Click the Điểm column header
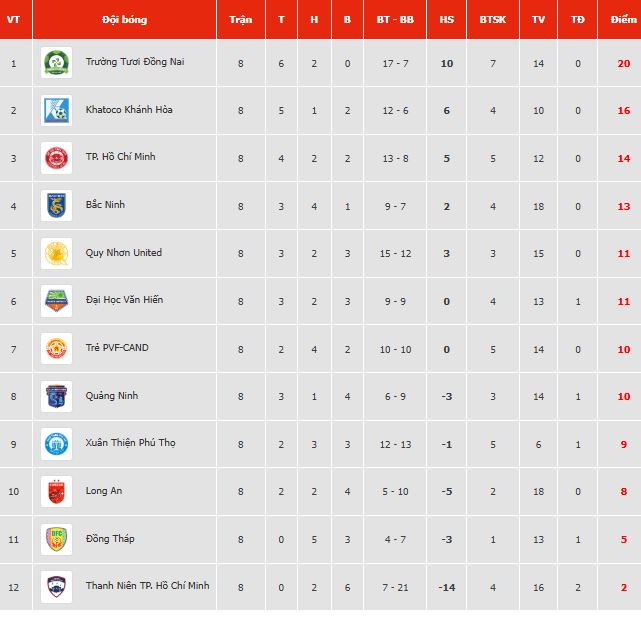The width and height of the screenshot is (641, 618). [623, 19]
